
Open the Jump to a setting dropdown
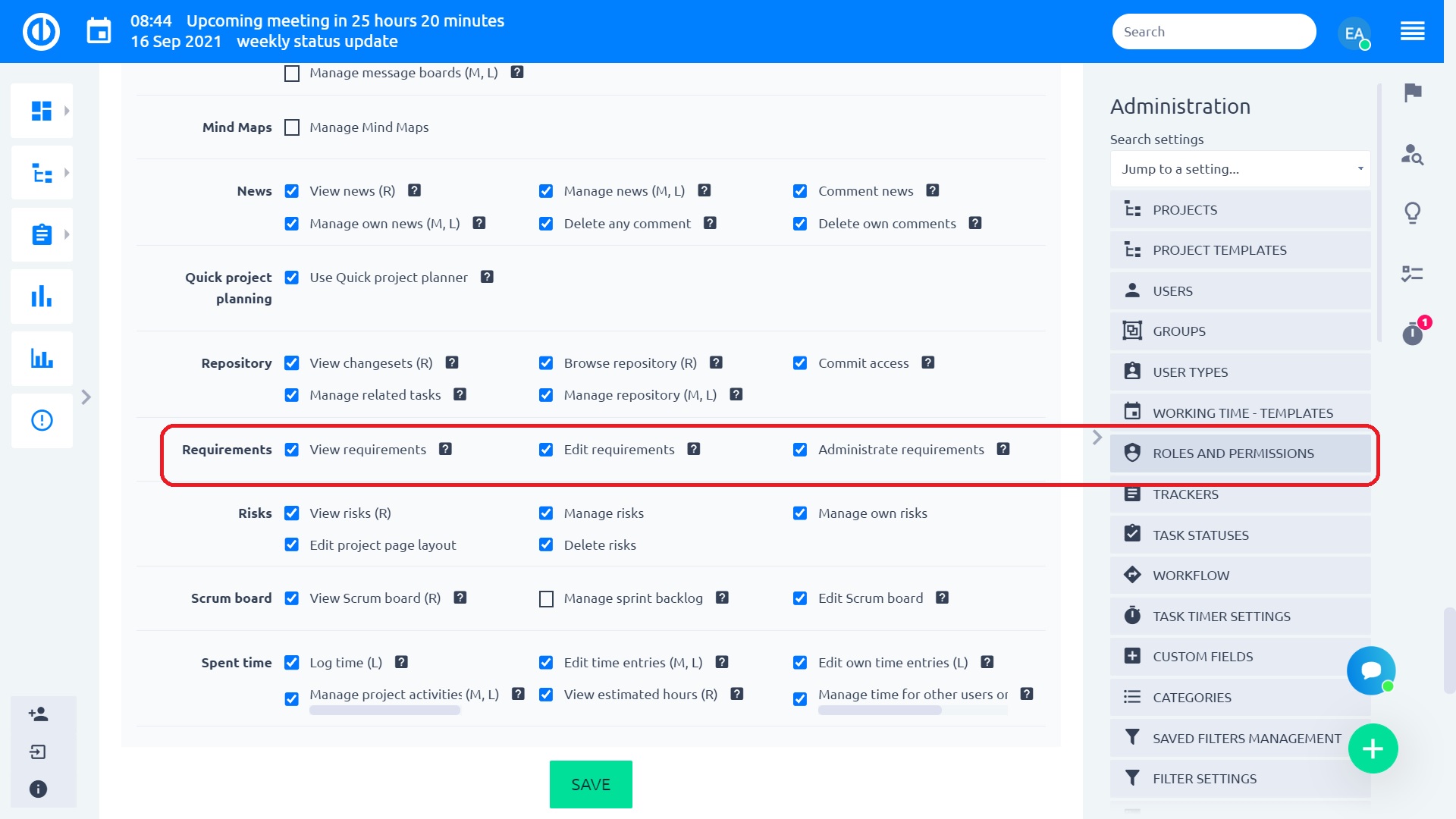pyautogui.click(x=1240, y=169)
